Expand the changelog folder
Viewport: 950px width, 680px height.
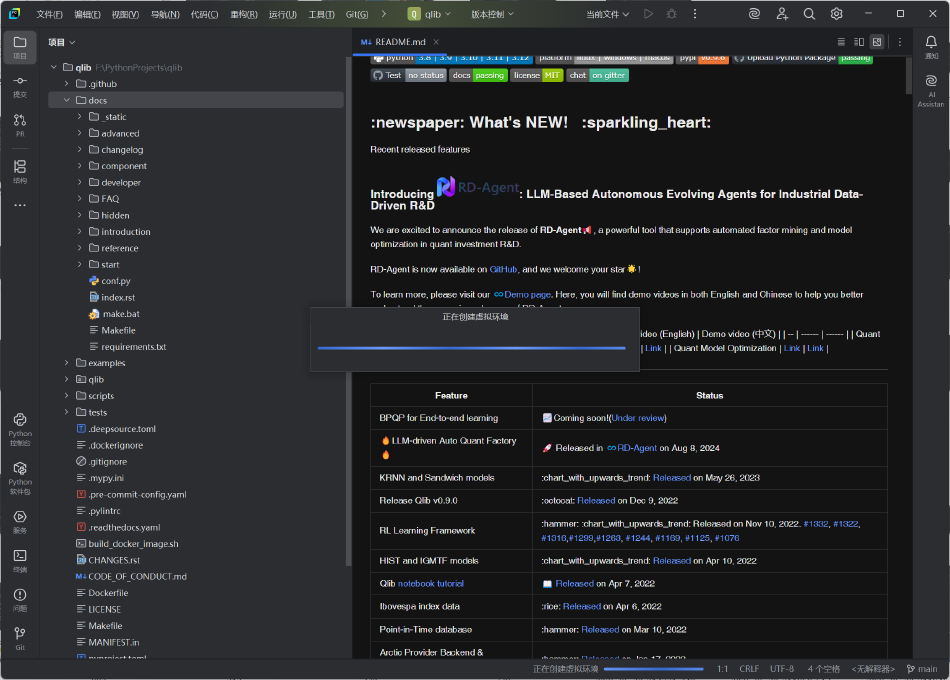(x=79, y=149)
